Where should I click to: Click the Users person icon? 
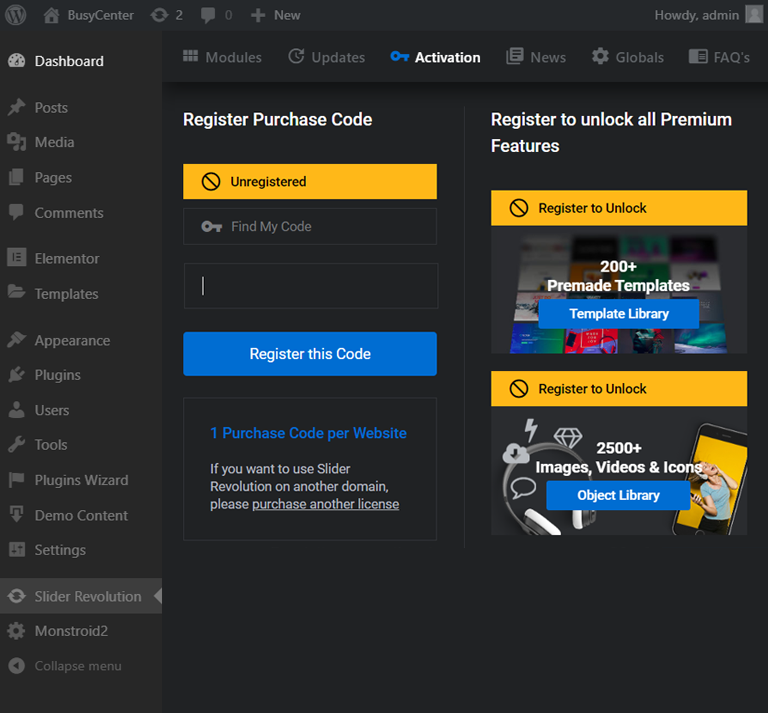click(17, 410)
